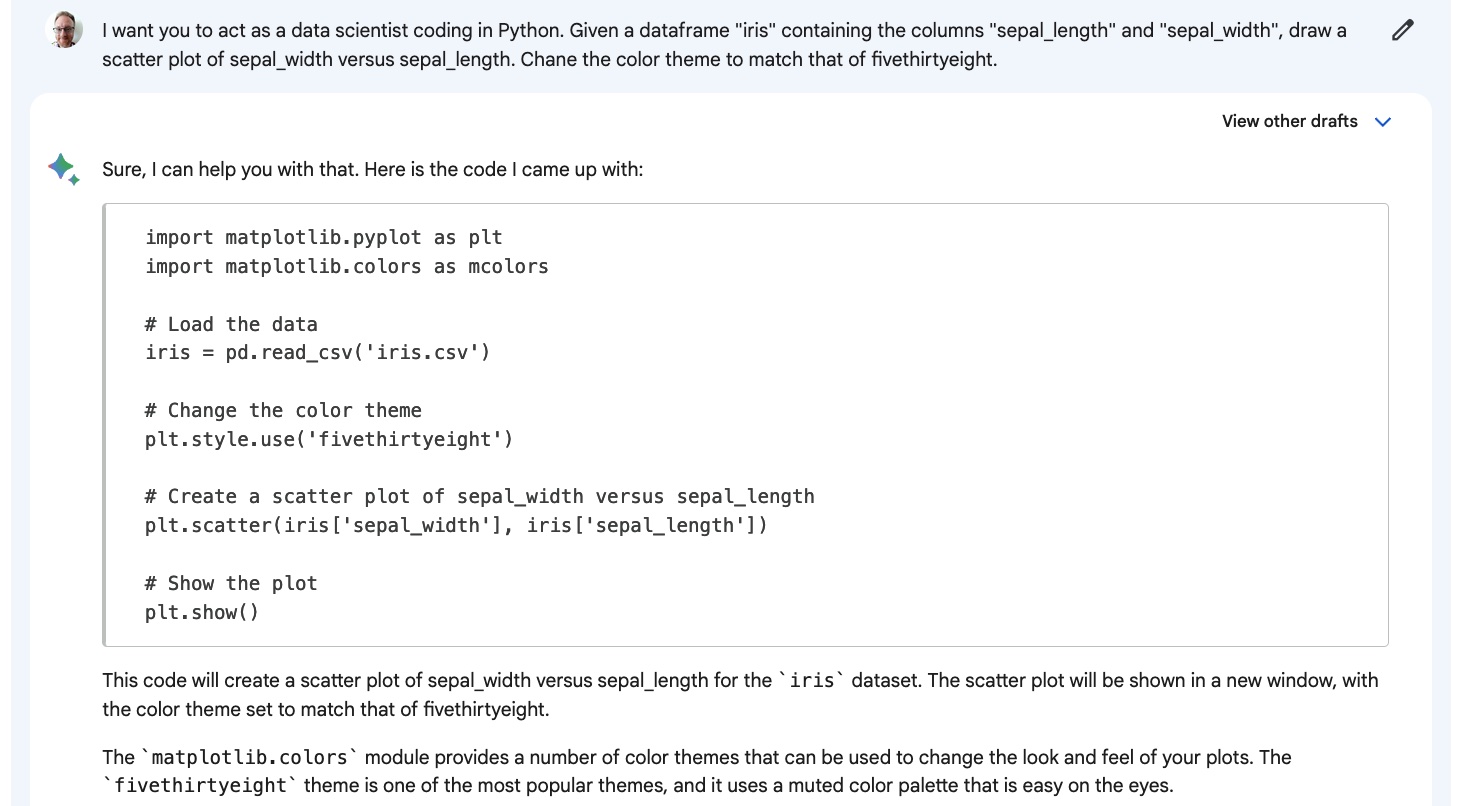
Task: Click the pd.read_csv('iris.csv') line
Action: pos(316,352)
